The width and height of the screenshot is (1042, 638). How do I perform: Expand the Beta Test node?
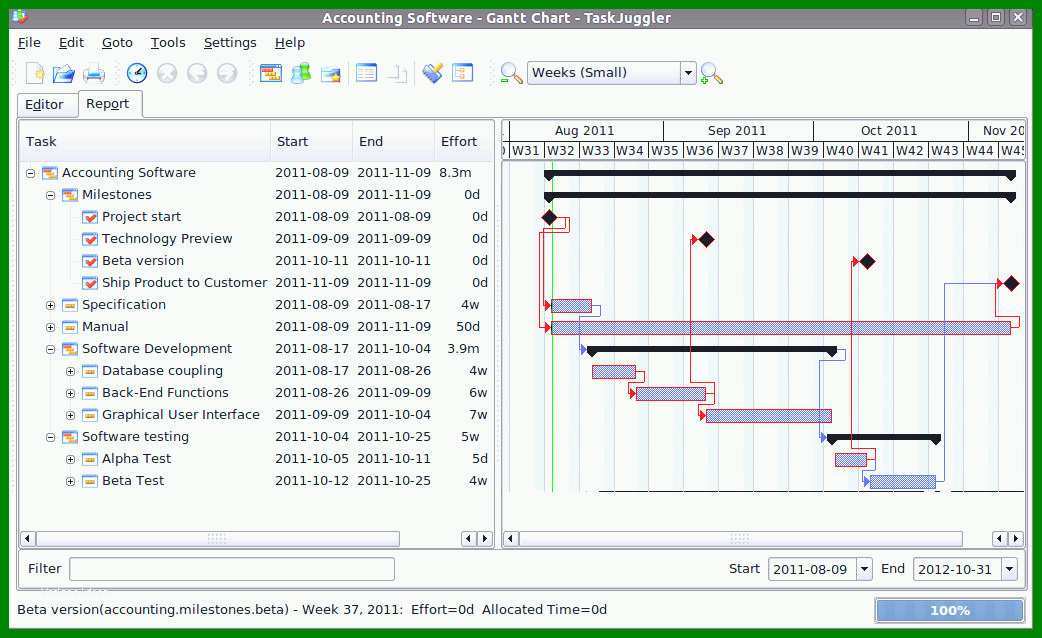click(70, 481)
